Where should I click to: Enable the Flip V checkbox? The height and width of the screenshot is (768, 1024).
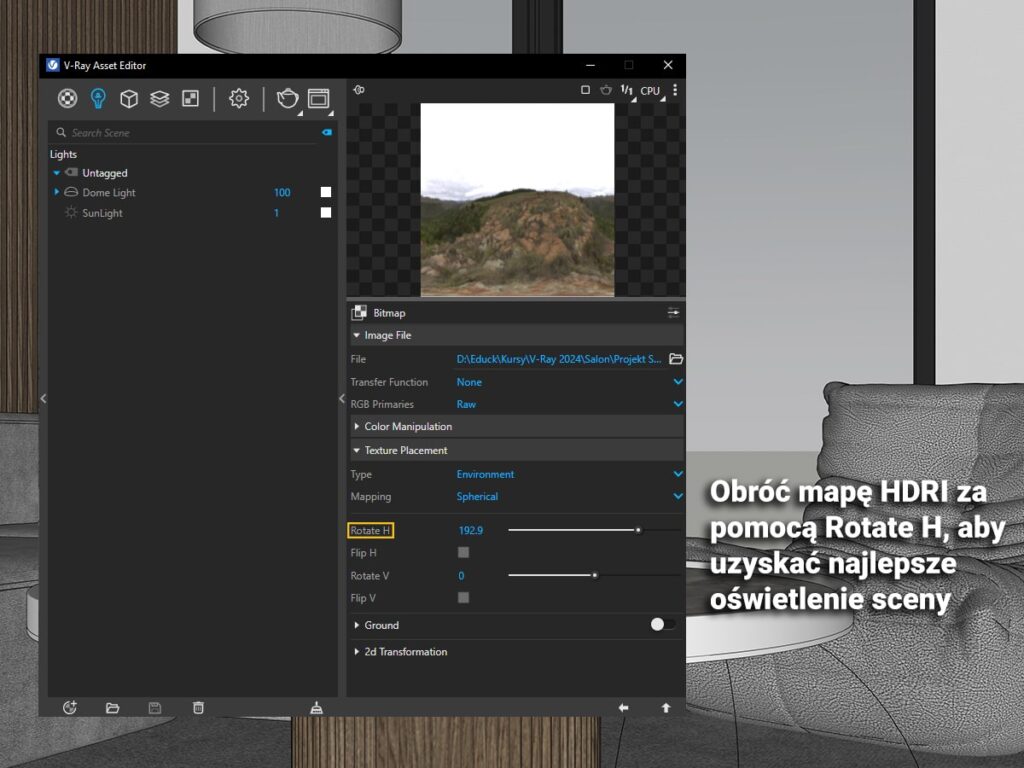pyautogui.click(x=463, y=598)
